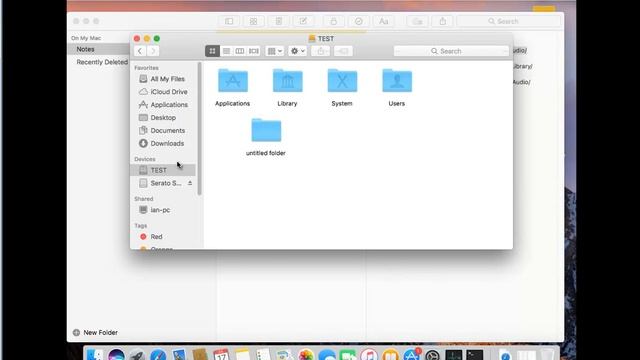Viewport: 640px width, 360px height.
Task: Click share icon in Notes toolbar
Action: pyautogui.click(x=443, y=21)
